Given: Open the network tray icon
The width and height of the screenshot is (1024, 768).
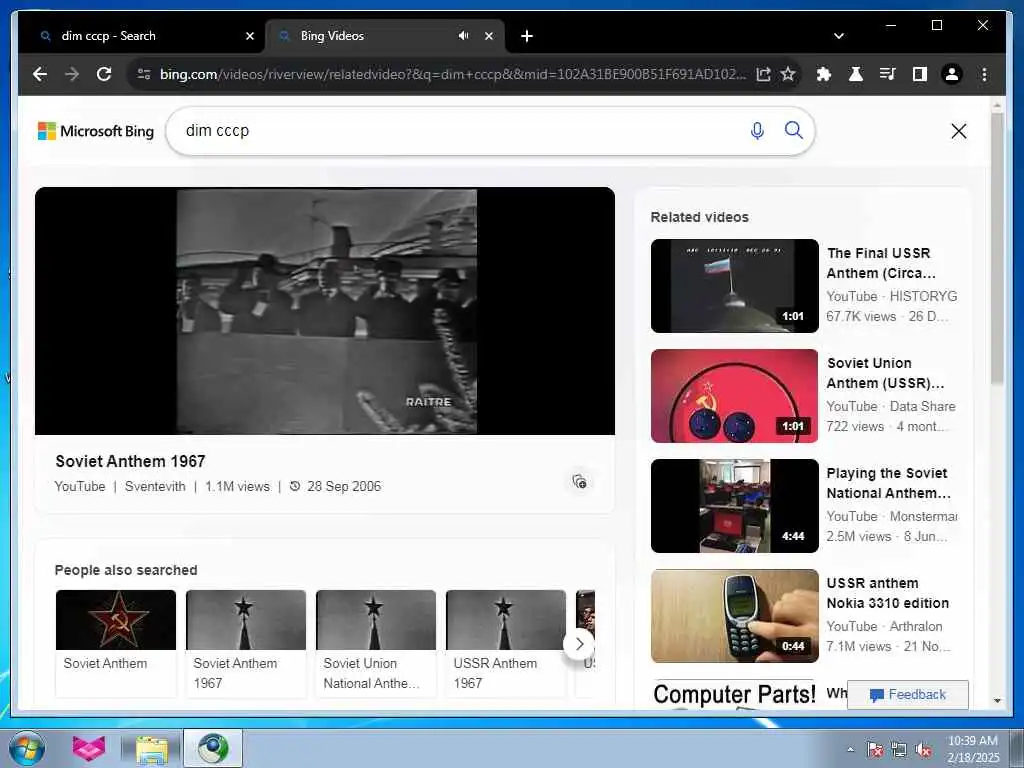Looking at the screenshot, I should pos(899,750).
